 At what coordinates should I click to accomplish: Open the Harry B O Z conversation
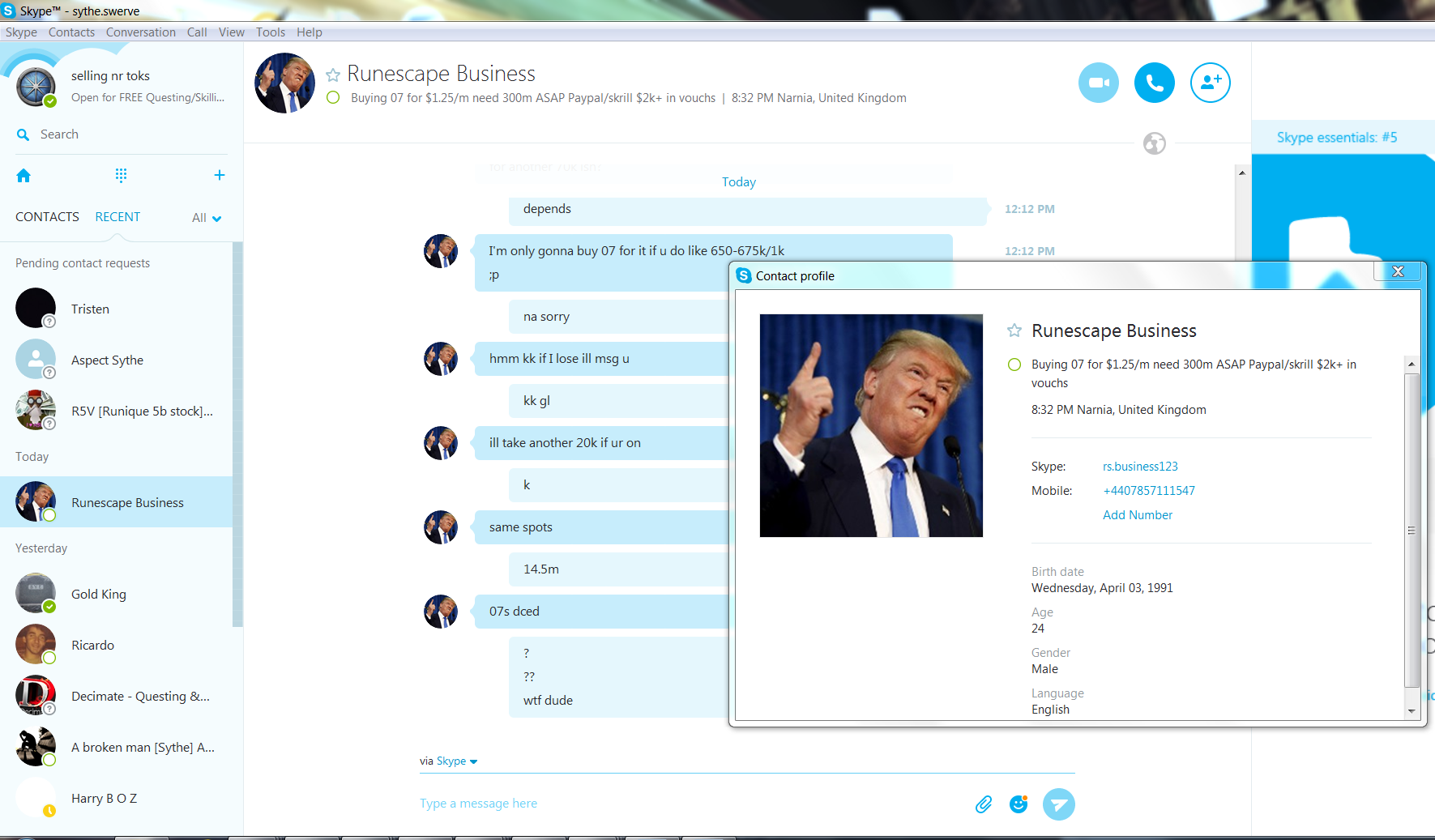coord(117,798)
